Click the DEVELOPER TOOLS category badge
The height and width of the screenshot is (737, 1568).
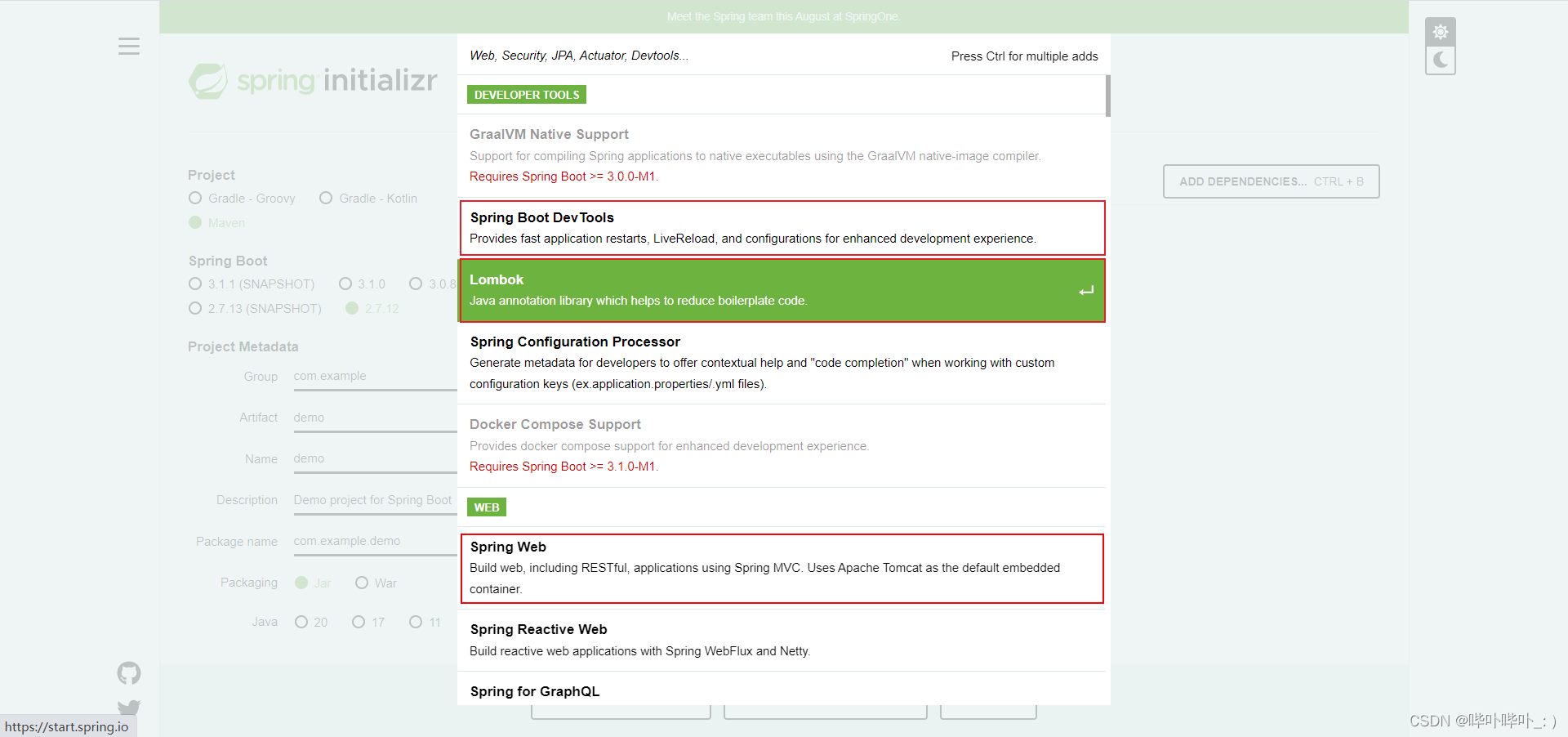tap(526, 94)
